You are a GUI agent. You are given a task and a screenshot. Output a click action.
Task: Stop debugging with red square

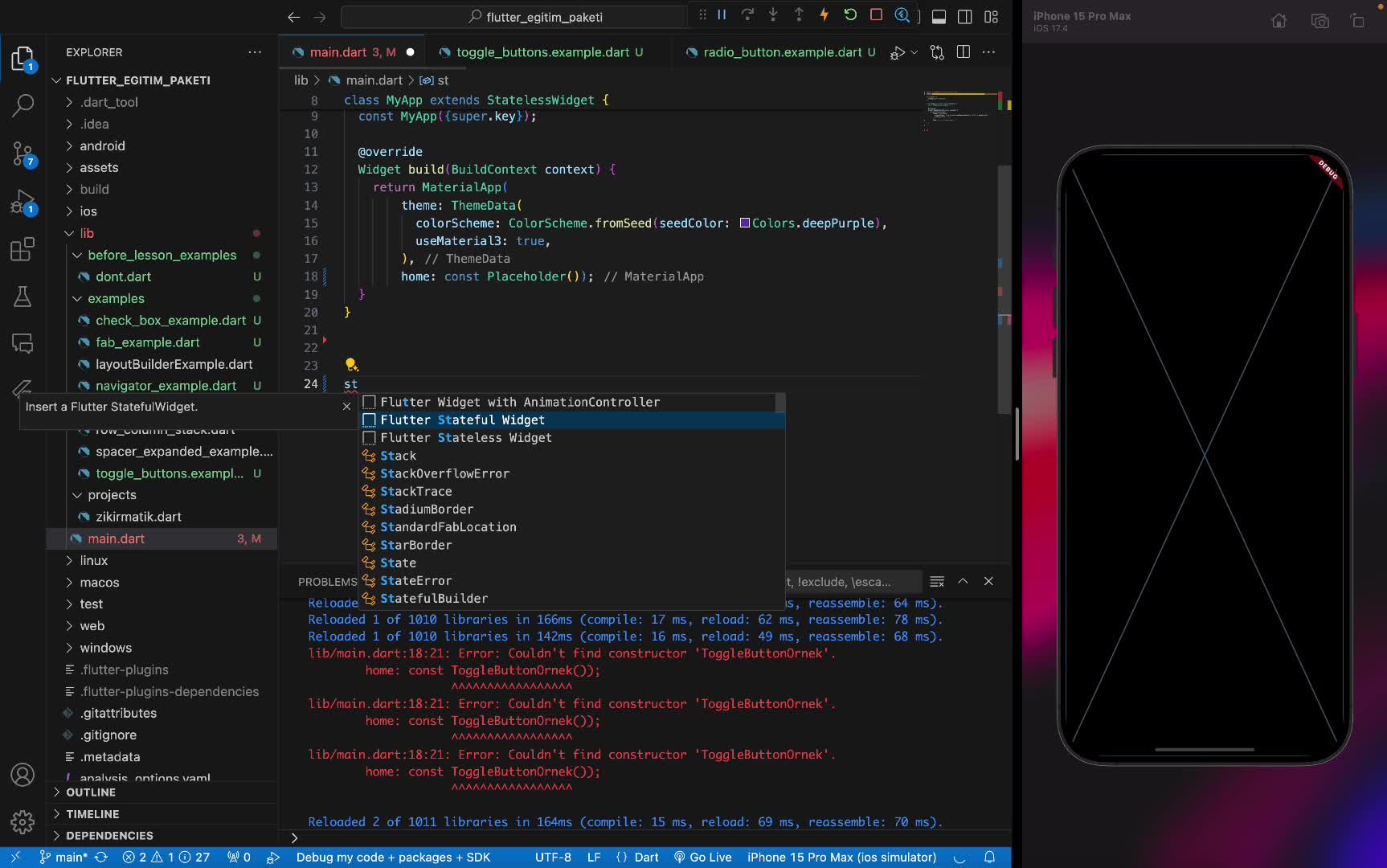[x=876, y=14]
